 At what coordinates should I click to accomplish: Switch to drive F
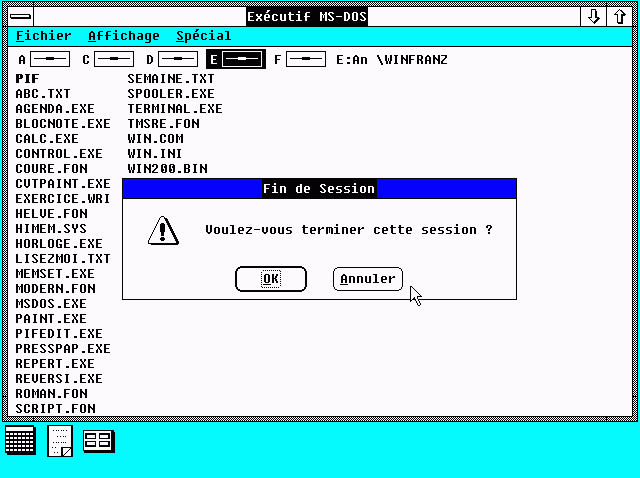(305, 60)
